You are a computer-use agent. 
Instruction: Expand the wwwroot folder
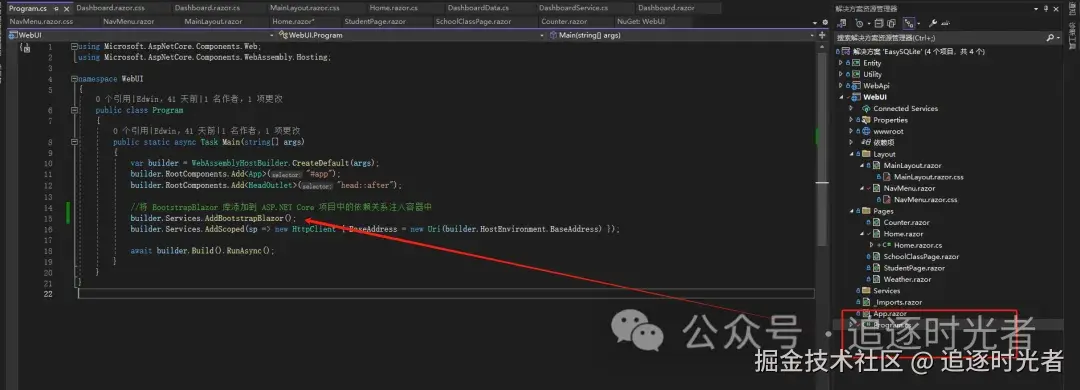click(851, 131)
